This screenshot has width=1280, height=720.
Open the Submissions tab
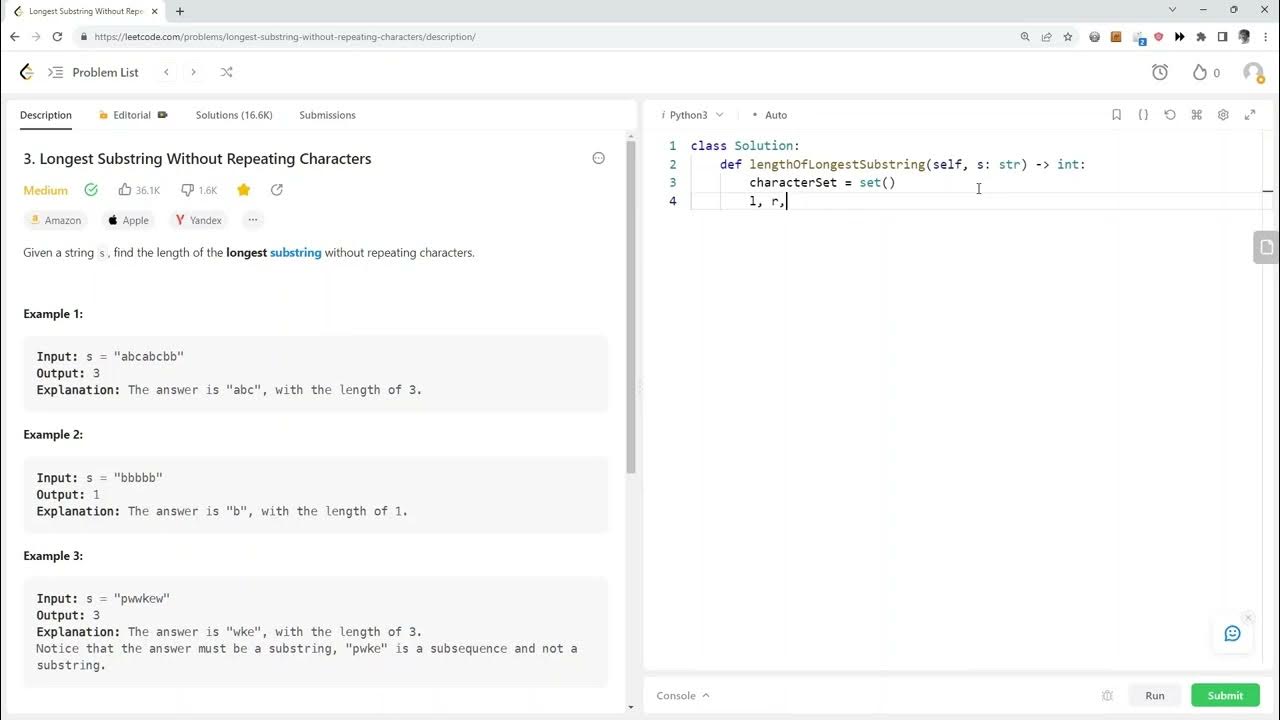coord(327,115)
